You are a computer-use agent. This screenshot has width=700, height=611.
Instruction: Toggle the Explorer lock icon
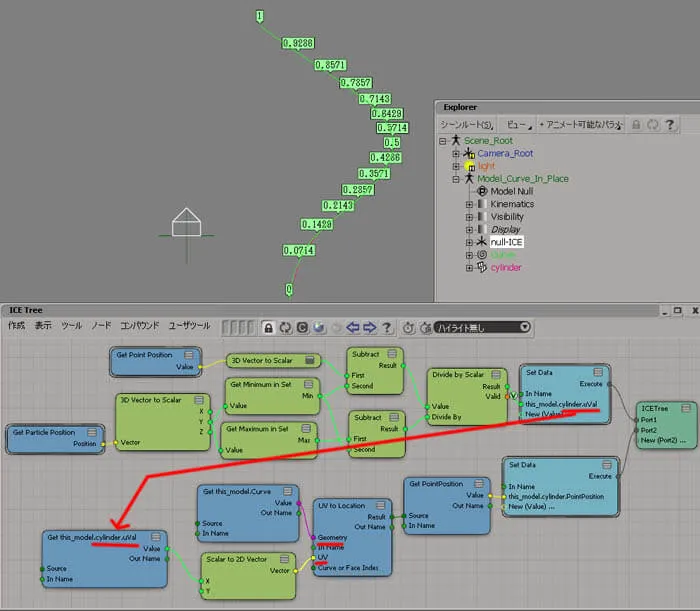(x=636, y=125)
